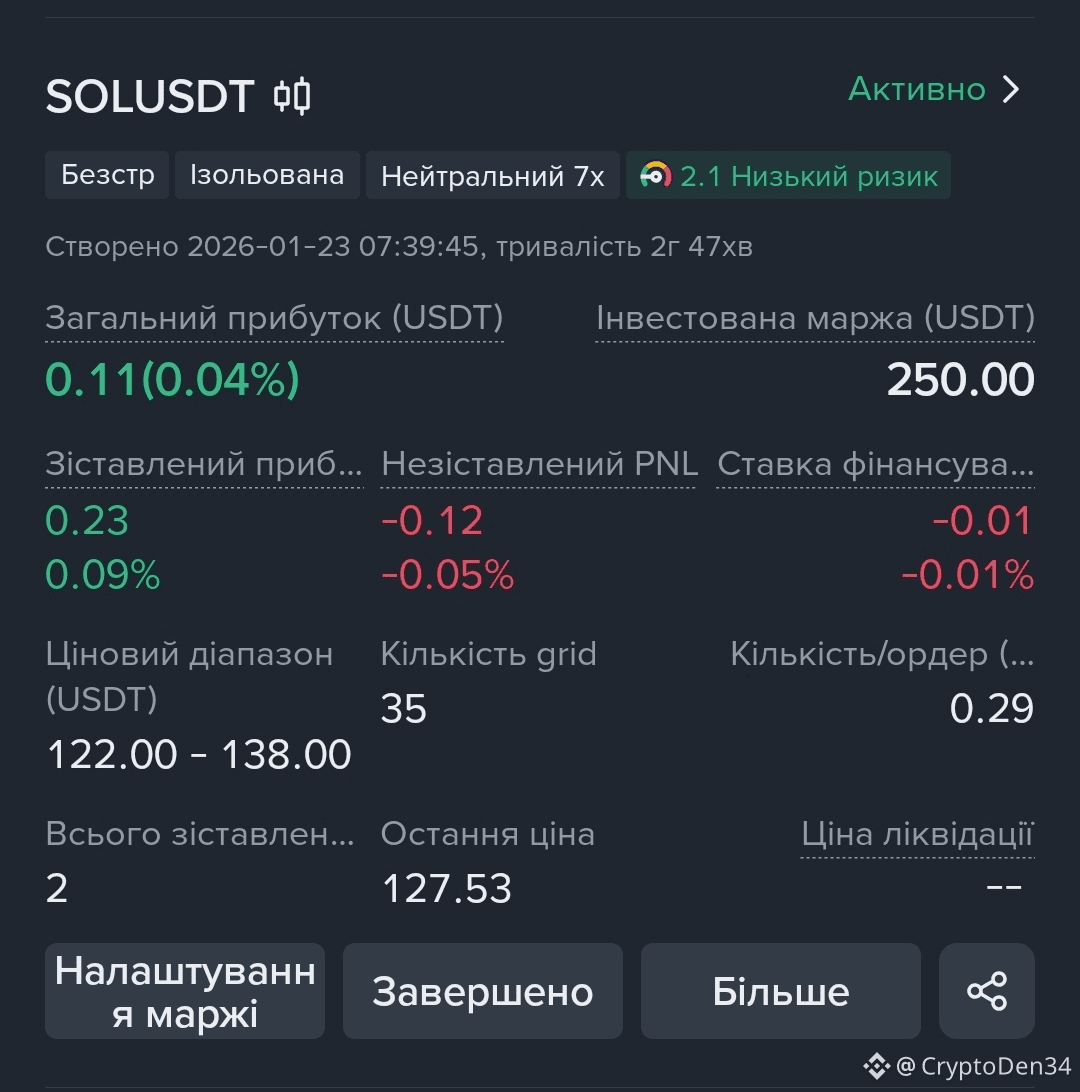Viewport: 1080px width, 1092px height.
Task: Tap the Нейтральний 7x leverage tag
Action: [x=492, y=177]
